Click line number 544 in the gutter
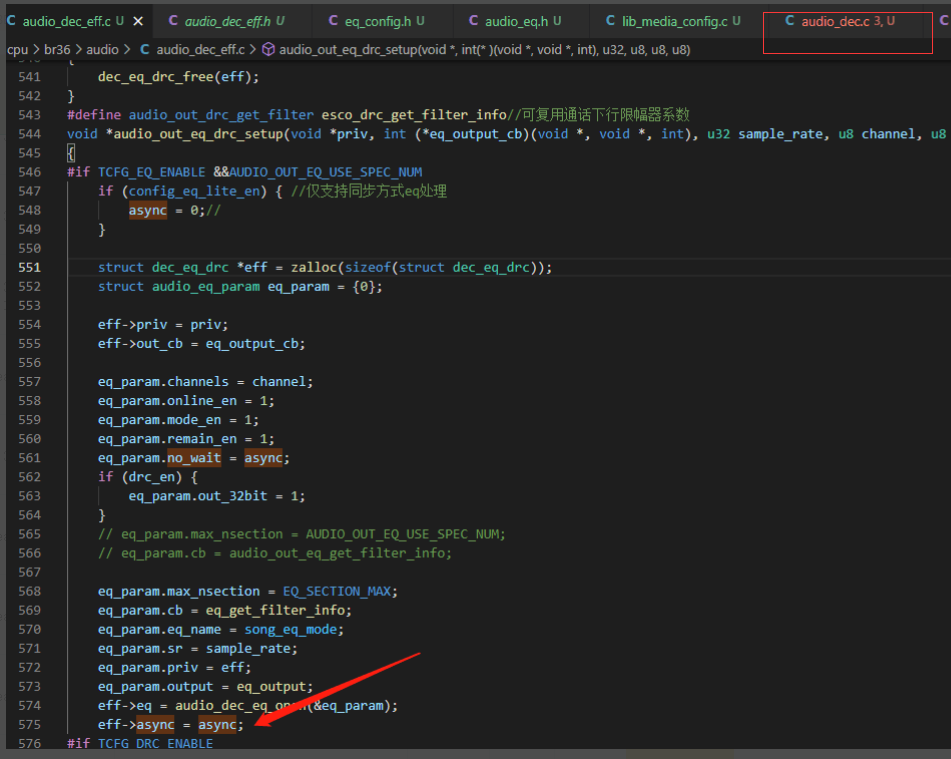 click(29, 134)
